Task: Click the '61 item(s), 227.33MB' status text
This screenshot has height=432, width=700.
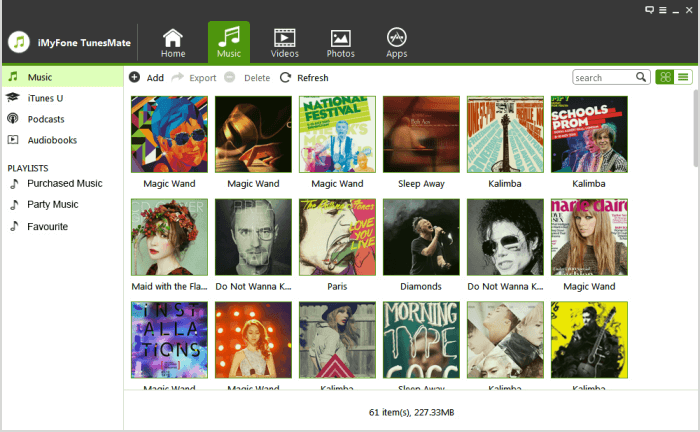Action: [x=411, y=412]
